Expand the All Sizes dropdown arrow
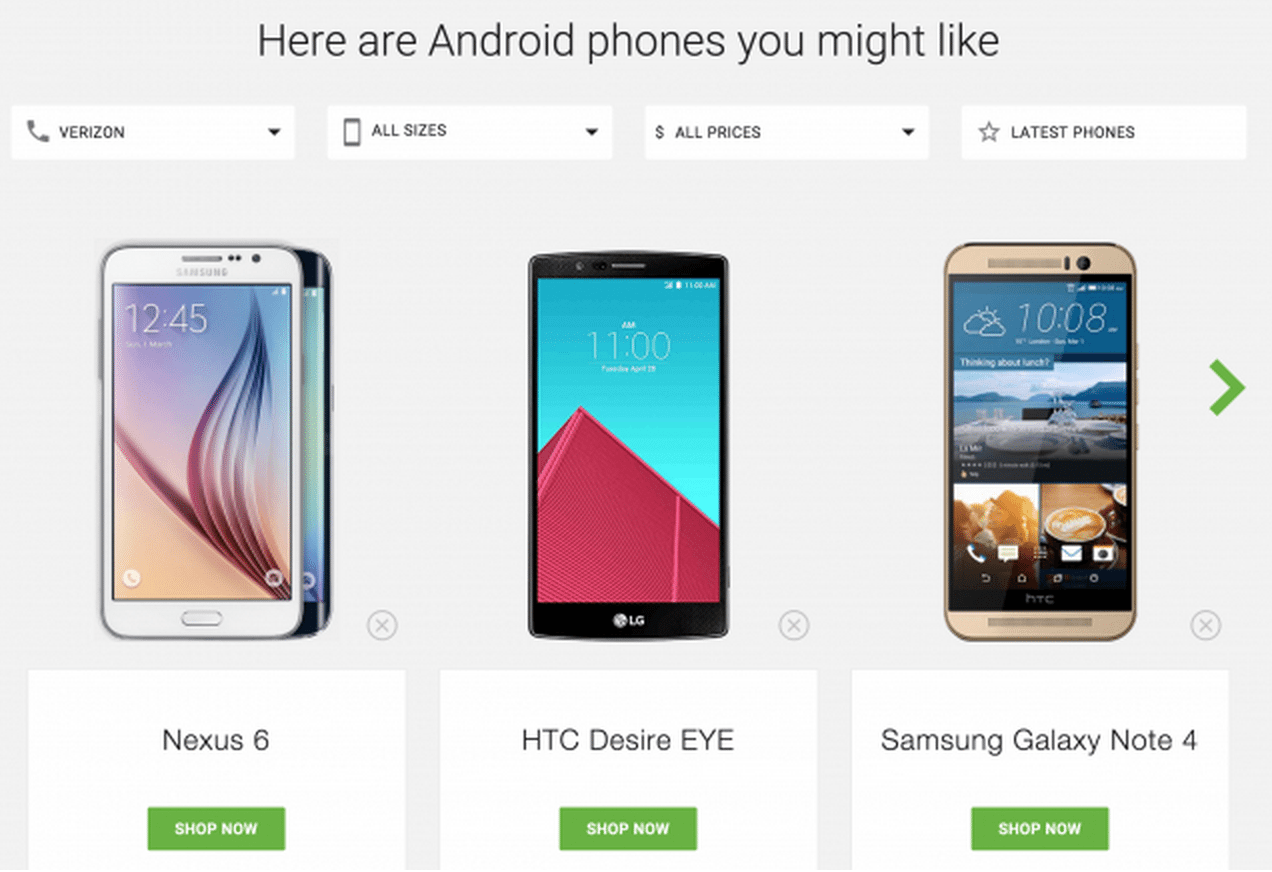Image resolution: width=1272 pixels, height=872 pixels. (592, 132)
